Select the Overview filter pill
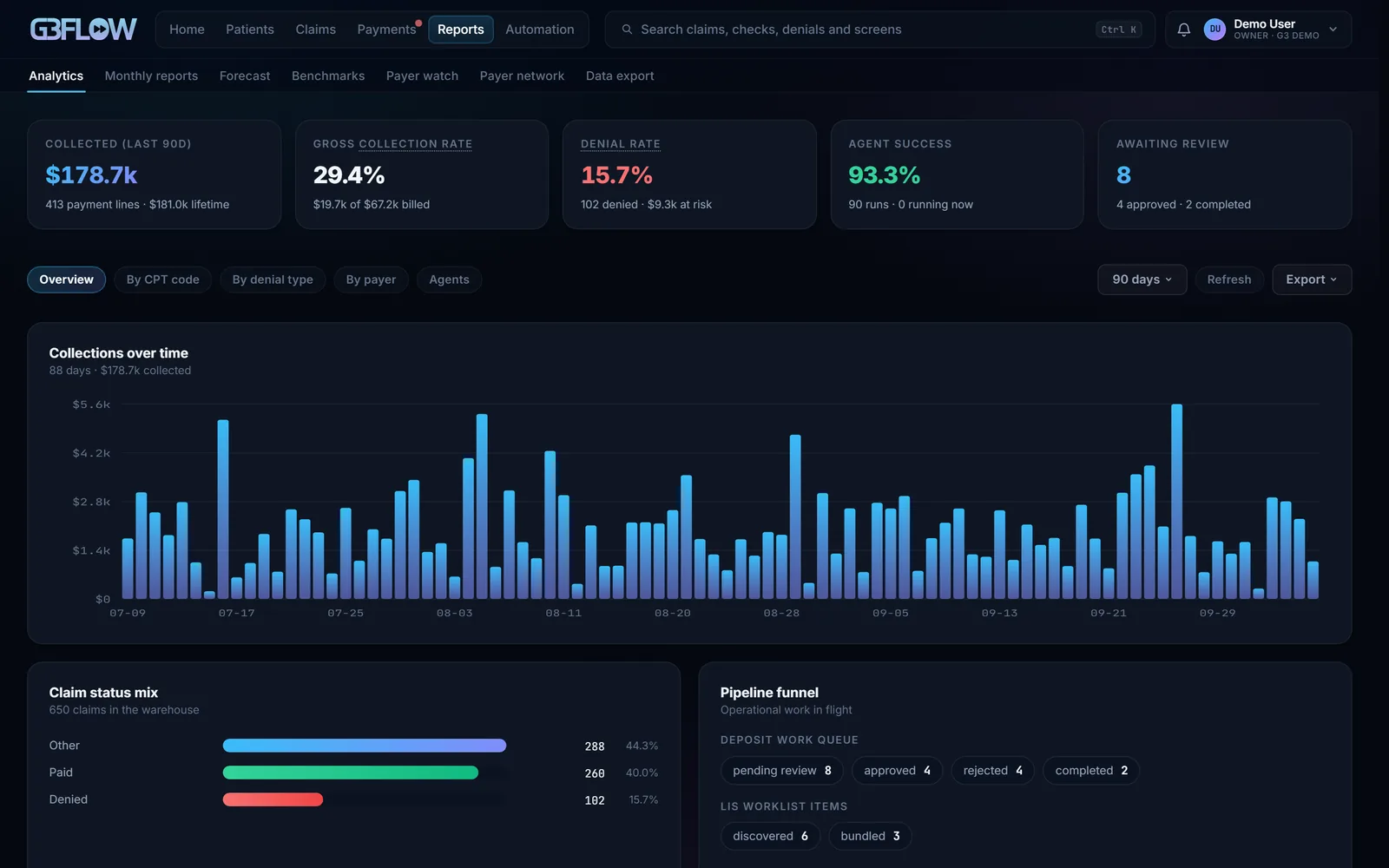Image resolution: width=1389 pixels, height=868 pixels. (x=67, y=279)
